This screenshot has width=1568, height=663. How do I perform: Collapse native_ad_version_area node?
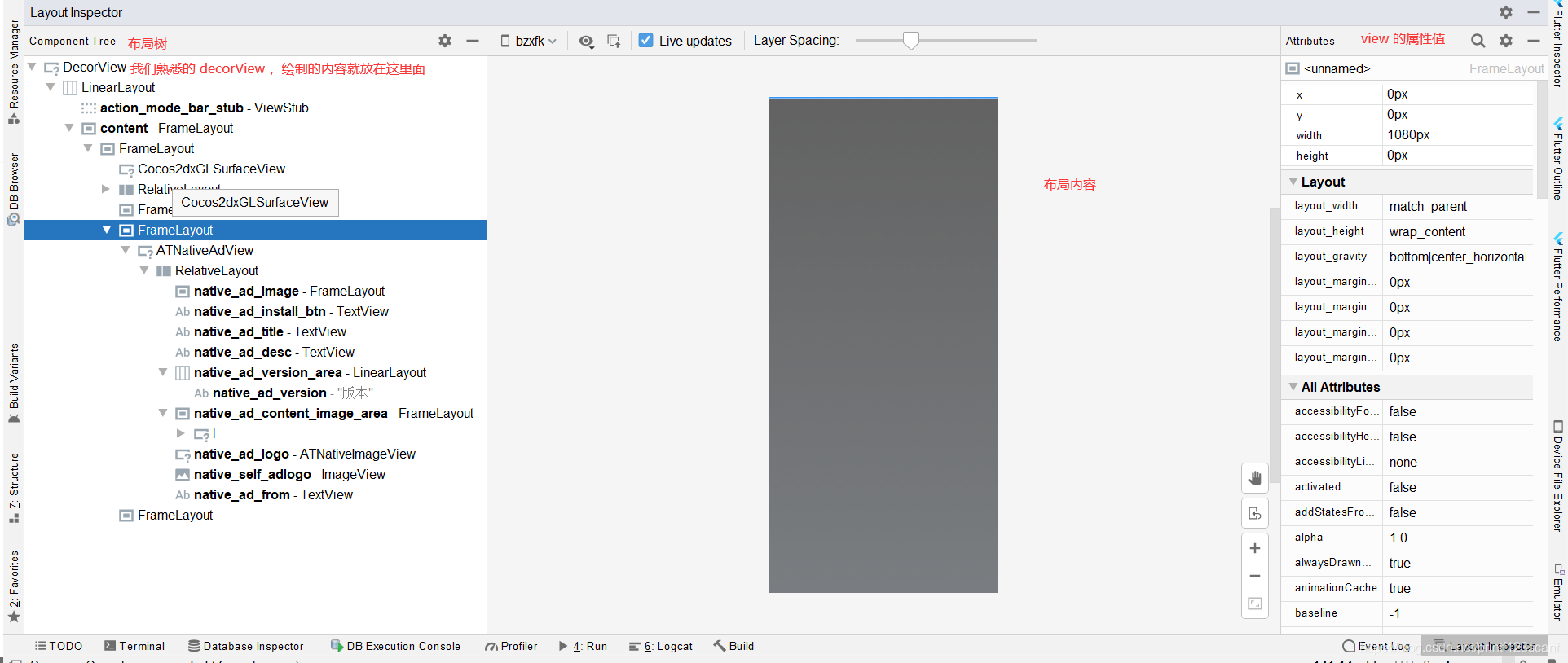point(163,372)
